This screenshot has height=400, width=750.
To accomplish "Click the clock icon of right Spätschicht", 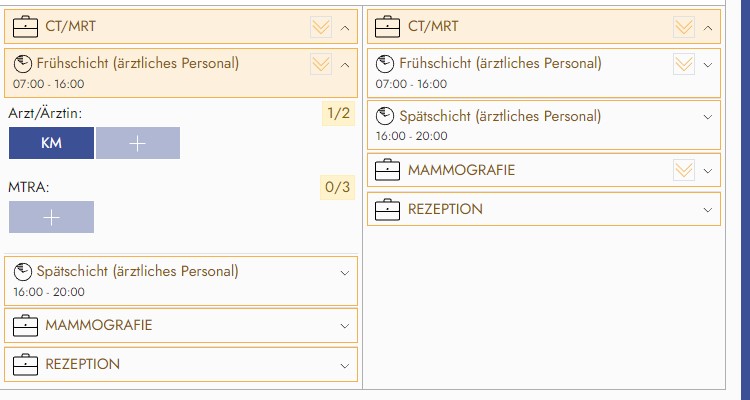I will coord(385,117).
